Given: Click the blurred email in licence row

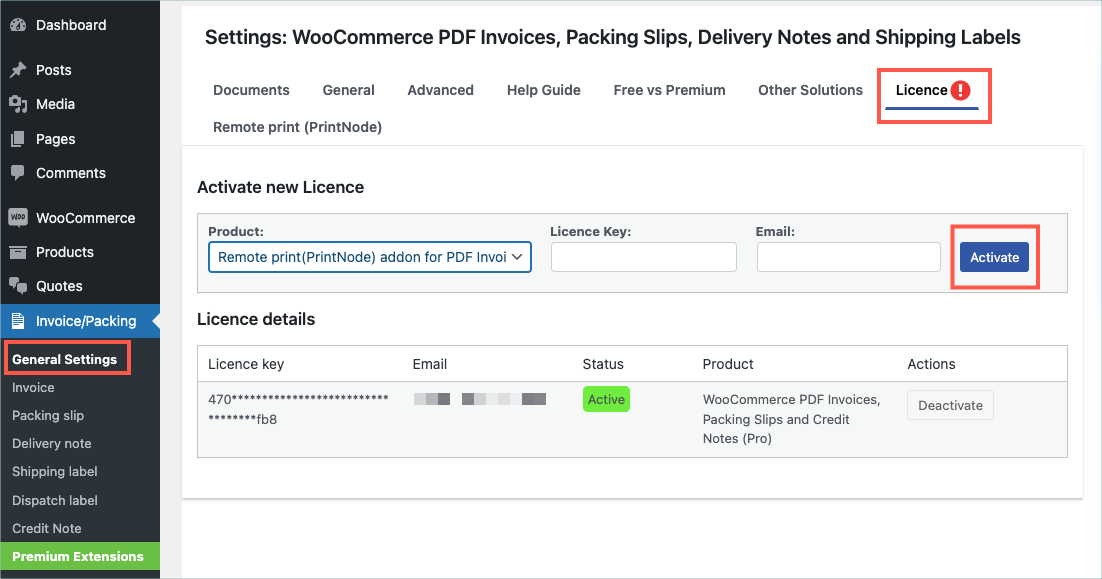Looking at the screenshot, I should coord(480,399).
